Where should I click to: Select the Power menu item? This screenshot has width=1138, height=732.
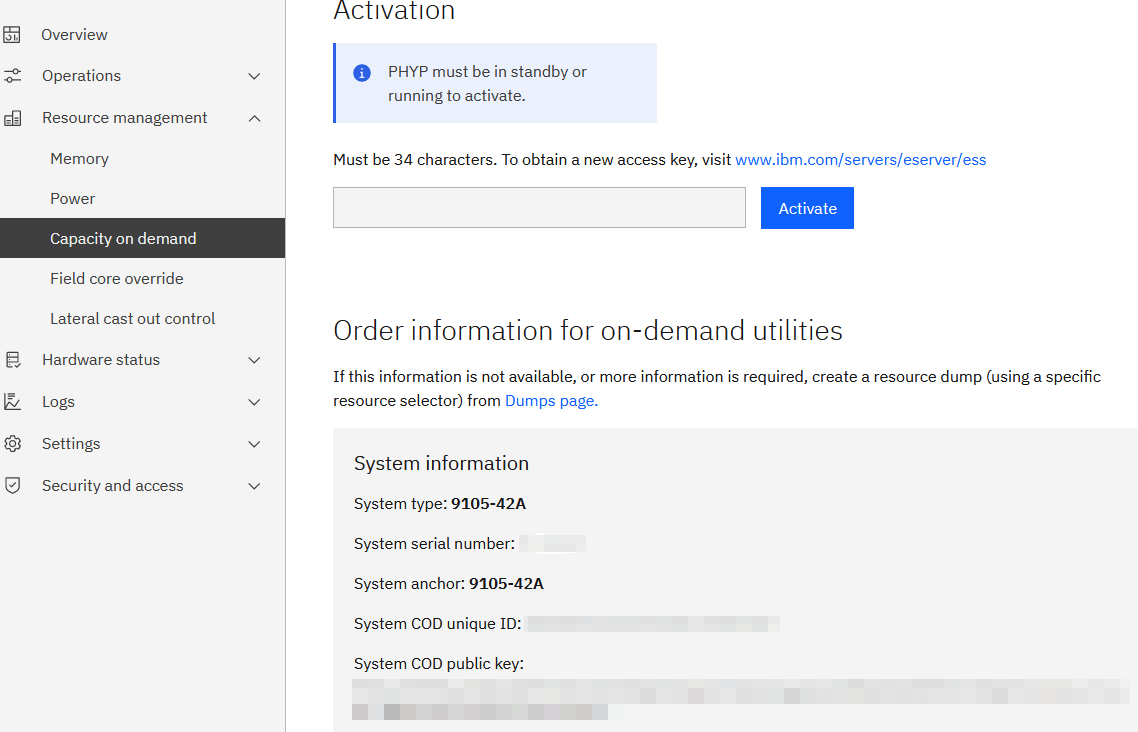pos(71,198)
